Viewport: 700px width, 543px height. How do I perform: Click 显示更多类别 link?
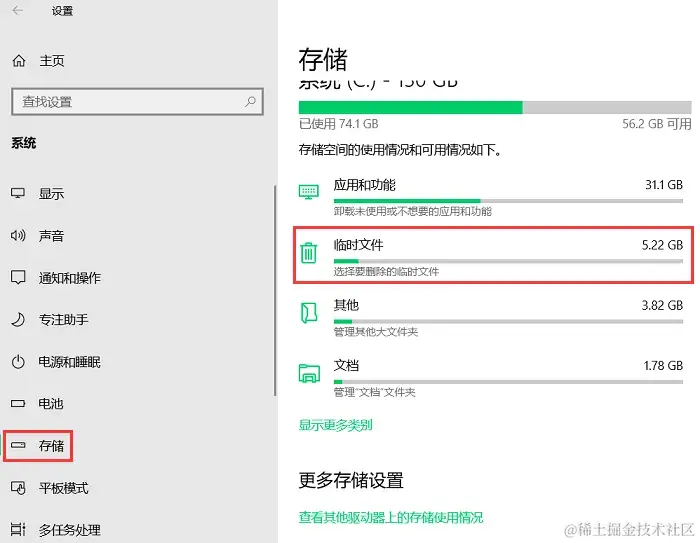335,425
